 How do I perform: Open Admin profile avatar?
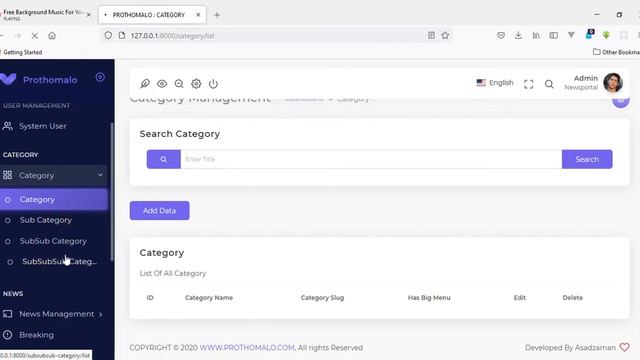point(613,82)
